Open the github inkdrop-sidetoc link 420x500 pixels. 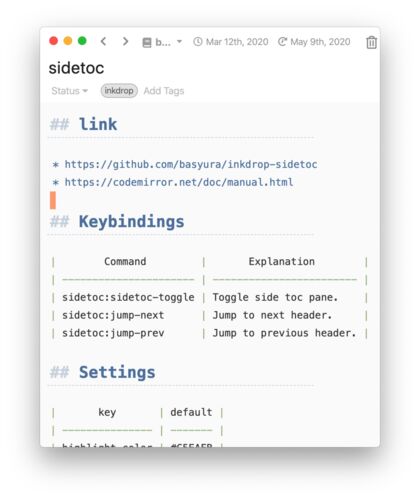point(191,164)
